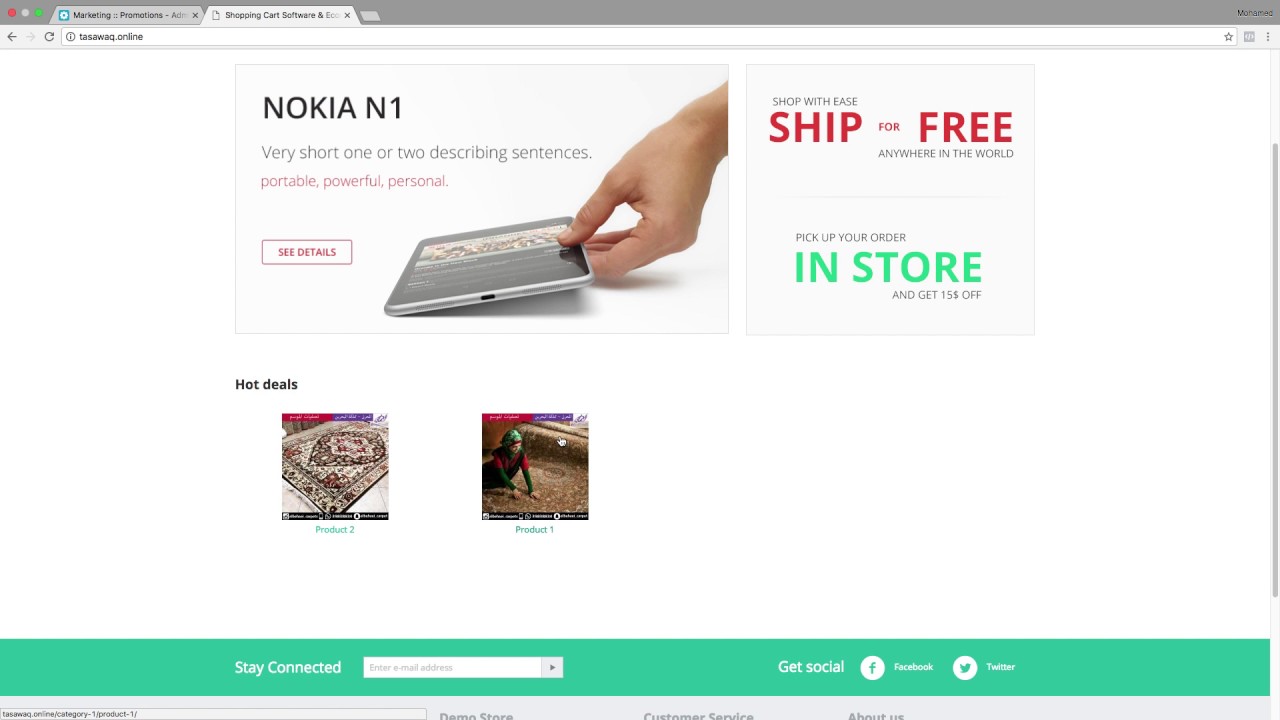
Task: Switch to Marketing :: Promotions tab
Action: coord(127,15)
